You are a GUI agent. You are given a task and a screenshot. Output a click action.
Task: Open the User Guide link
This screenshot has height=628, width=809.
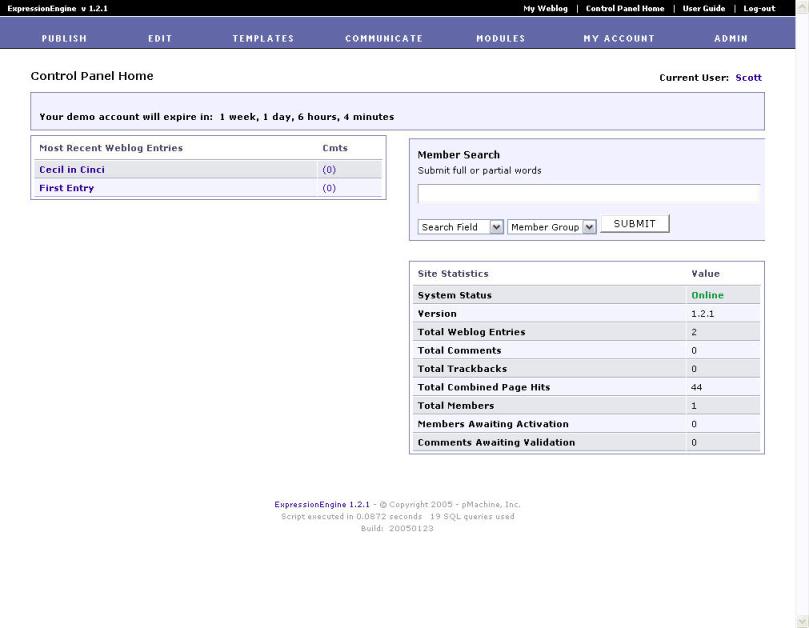(703, 8)
